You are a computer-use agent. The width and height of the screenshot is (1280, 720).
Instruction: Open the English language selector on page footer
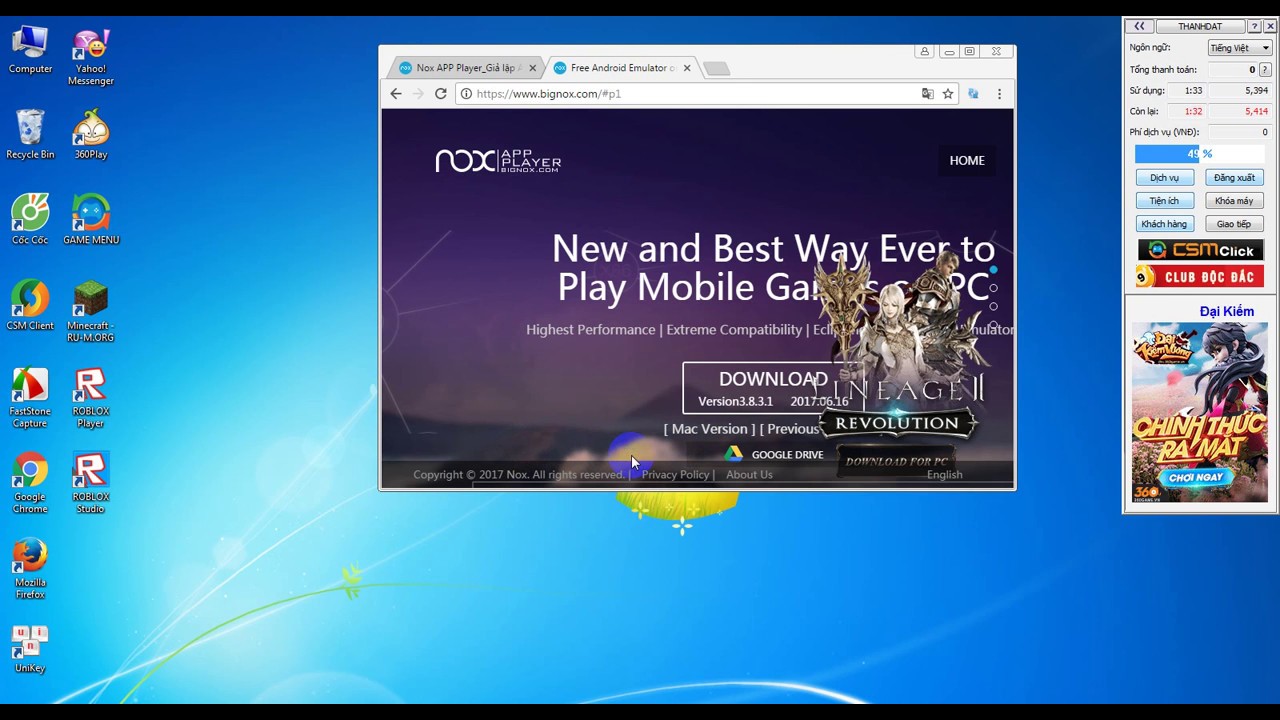coord(944,475)
